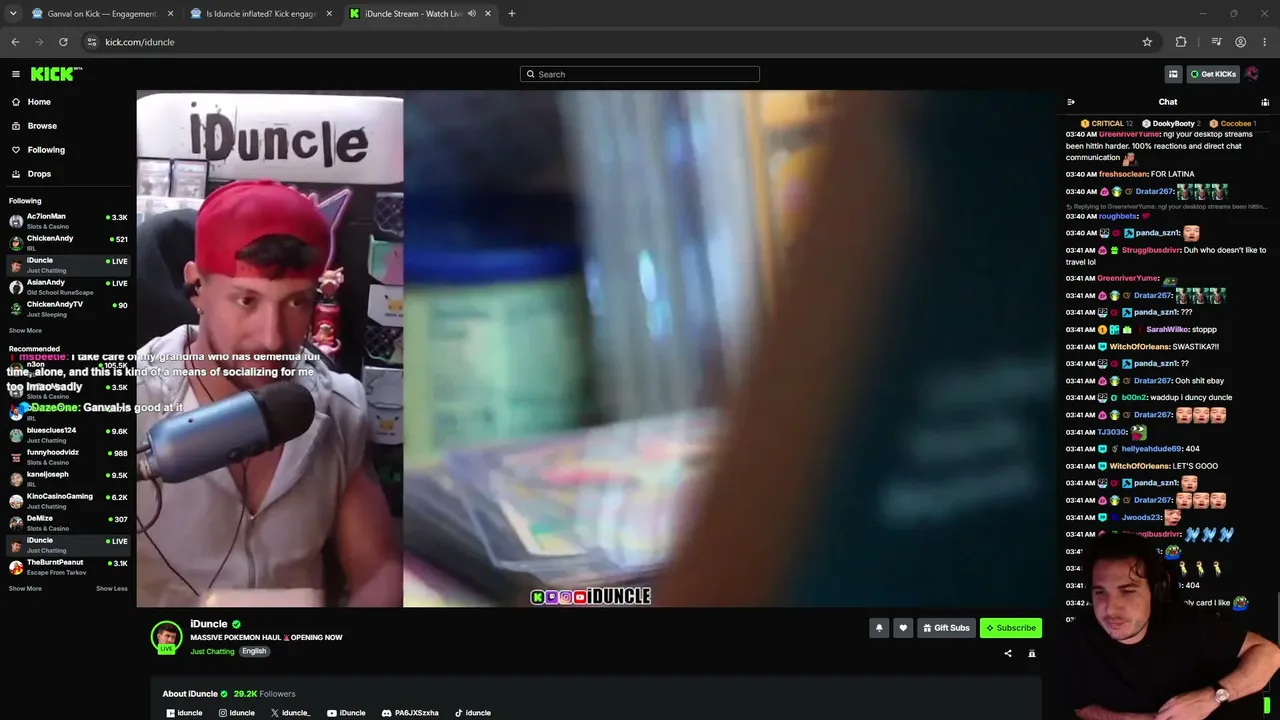This screenshot has height=720, width=1280.
Task: Open the Get KICKs button
Action: (x=1213, y=74)
